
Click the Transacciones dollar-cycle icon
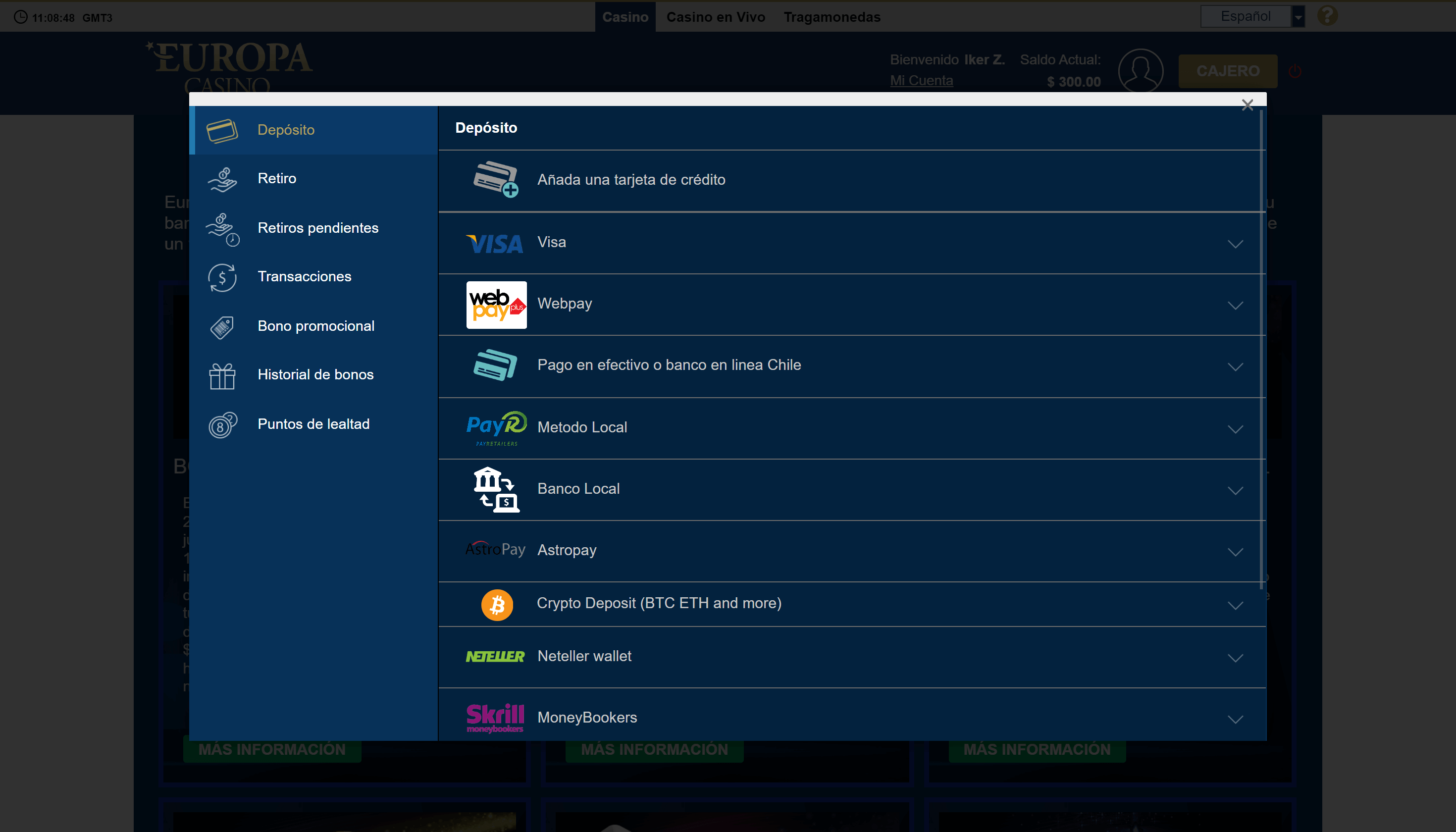click(222, 278)
